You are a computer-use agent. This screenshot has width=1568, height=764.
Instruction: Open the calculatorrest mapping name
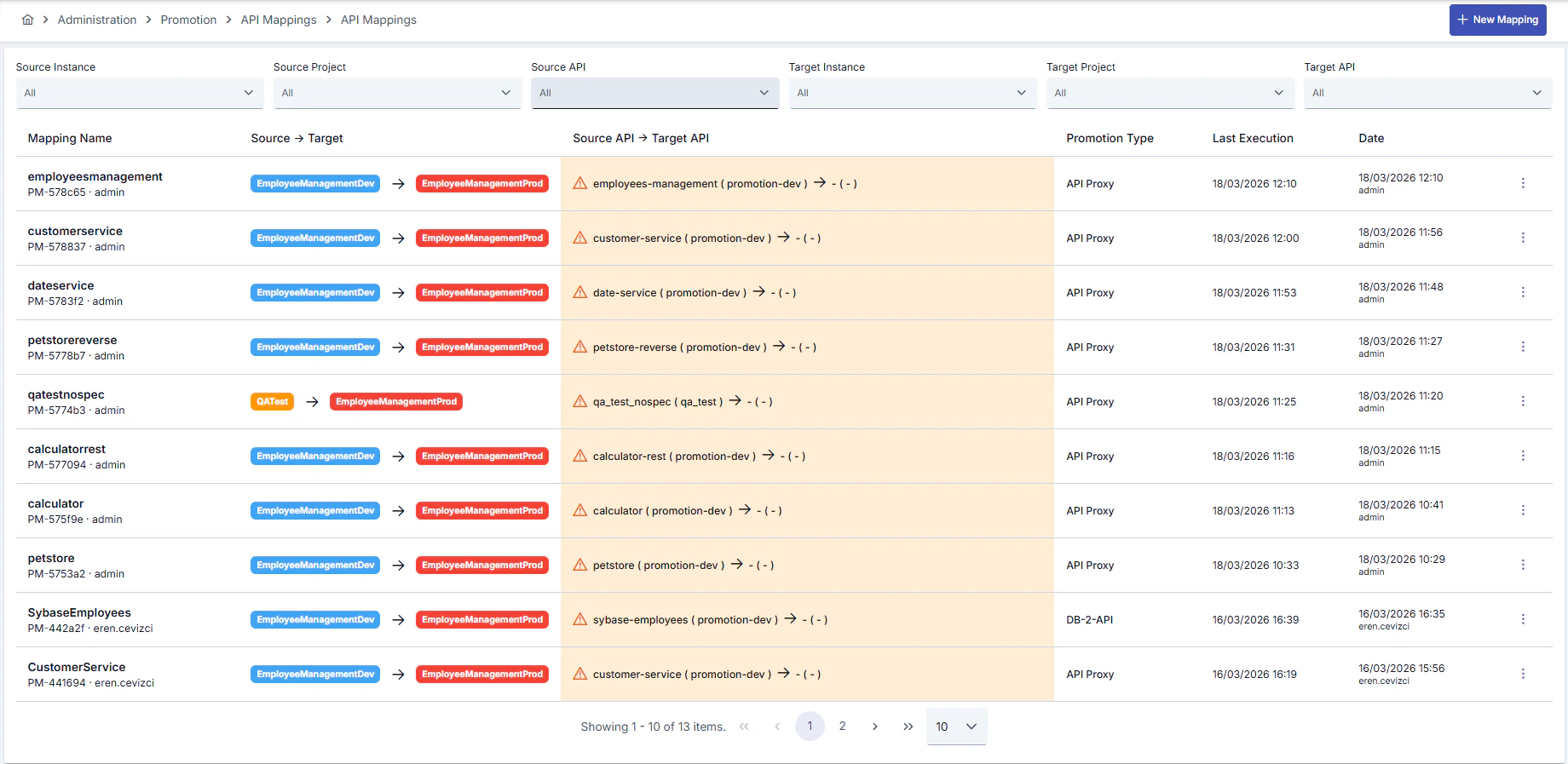(66, 449)
